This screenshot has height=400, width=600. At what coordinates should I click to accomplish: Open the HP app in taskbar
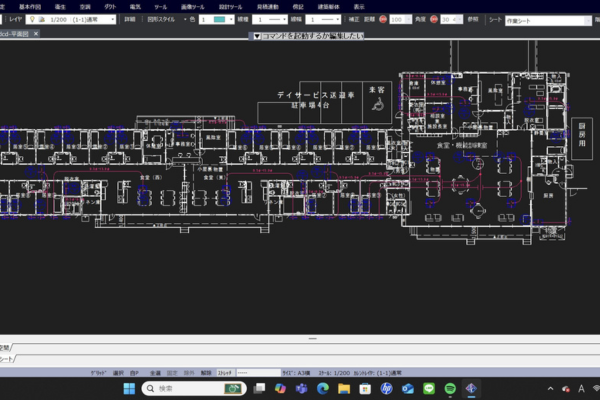(386, 388)
